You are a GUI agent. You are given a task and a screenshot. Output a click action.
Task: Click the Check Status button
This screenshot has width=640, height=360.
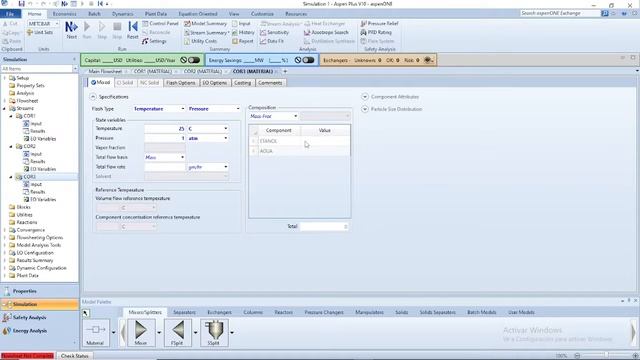tap(74, 356)
